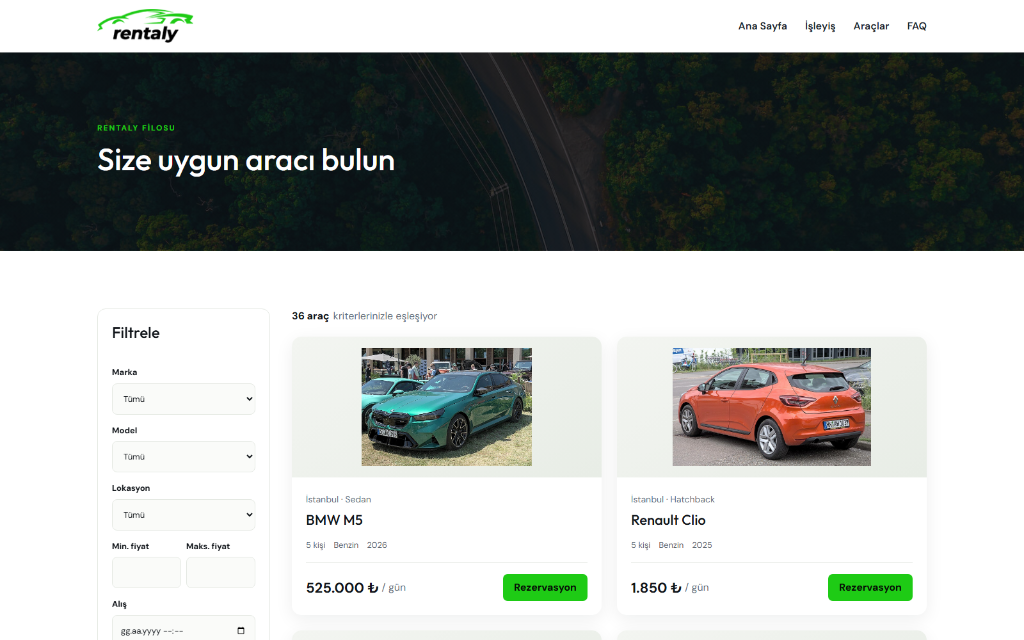1024x640 pixels.
Task: Reserve the BMW M5 with Rezervasyon
Action: 545,588
